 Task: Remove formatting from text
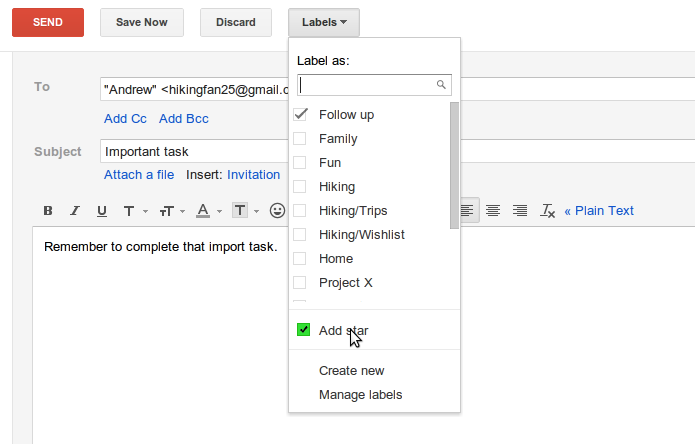[x=547, y=211]
